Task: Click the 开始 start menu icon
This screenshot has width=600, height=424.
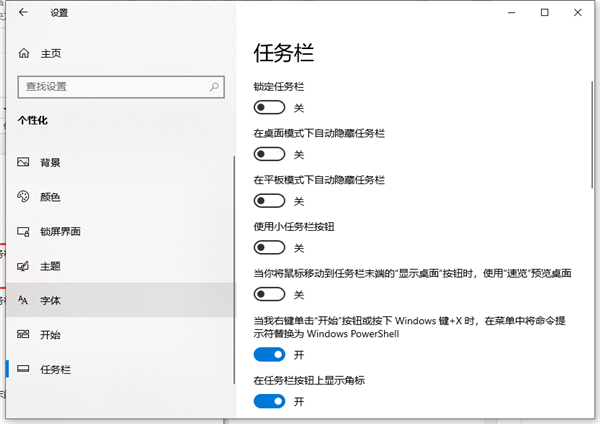Action: click(24, 335)
